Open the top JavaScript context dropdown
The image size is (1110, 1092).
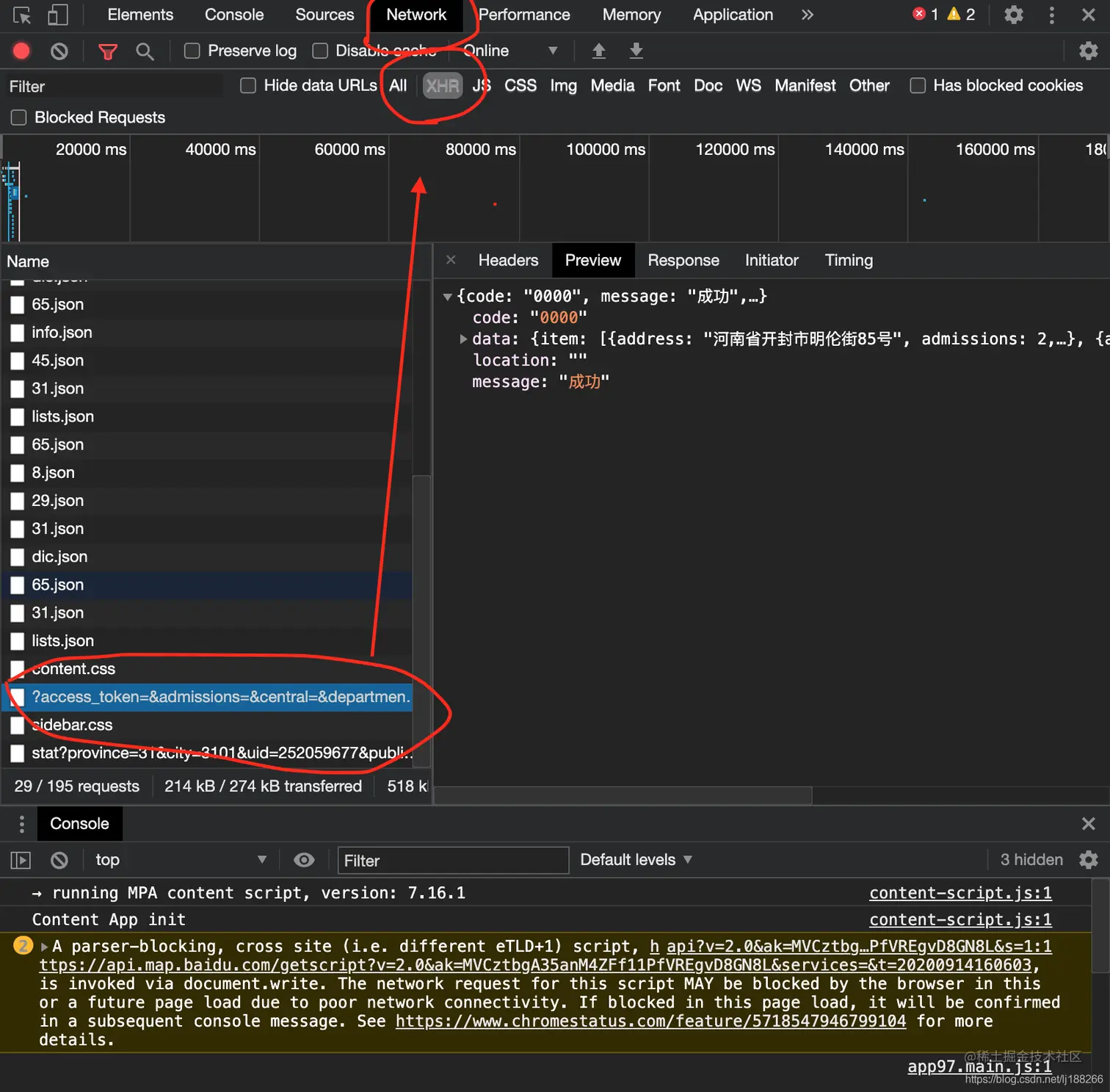pos(180,860)
